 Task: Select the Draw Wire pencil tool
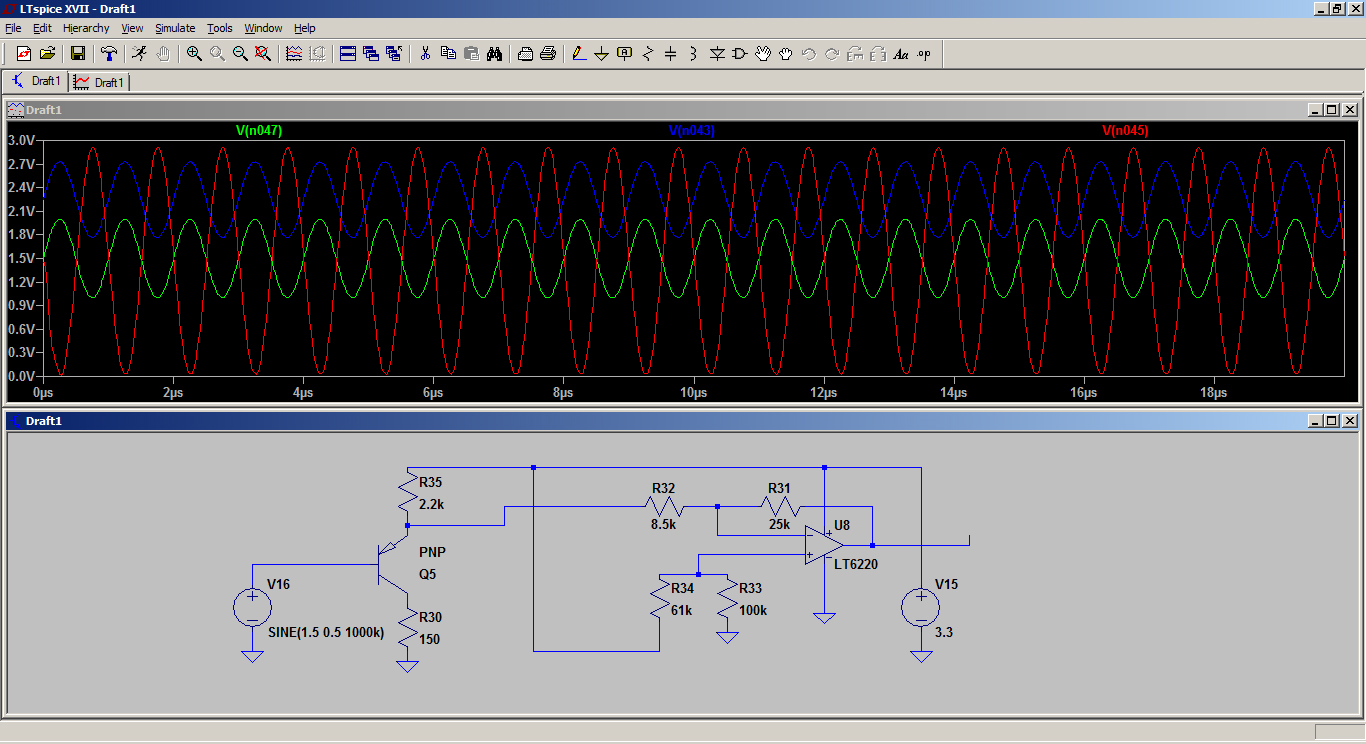(x=578, y=53)
